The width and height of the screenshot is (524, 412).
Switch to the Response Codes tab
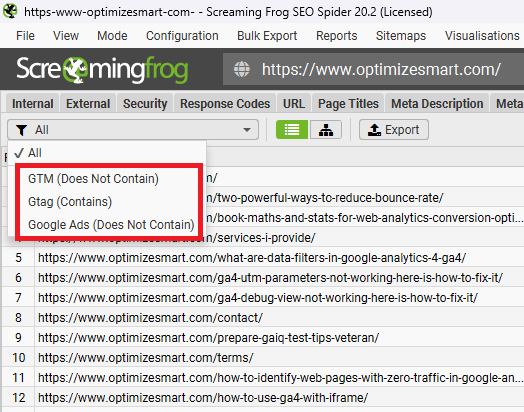click(x=225, y=104)
